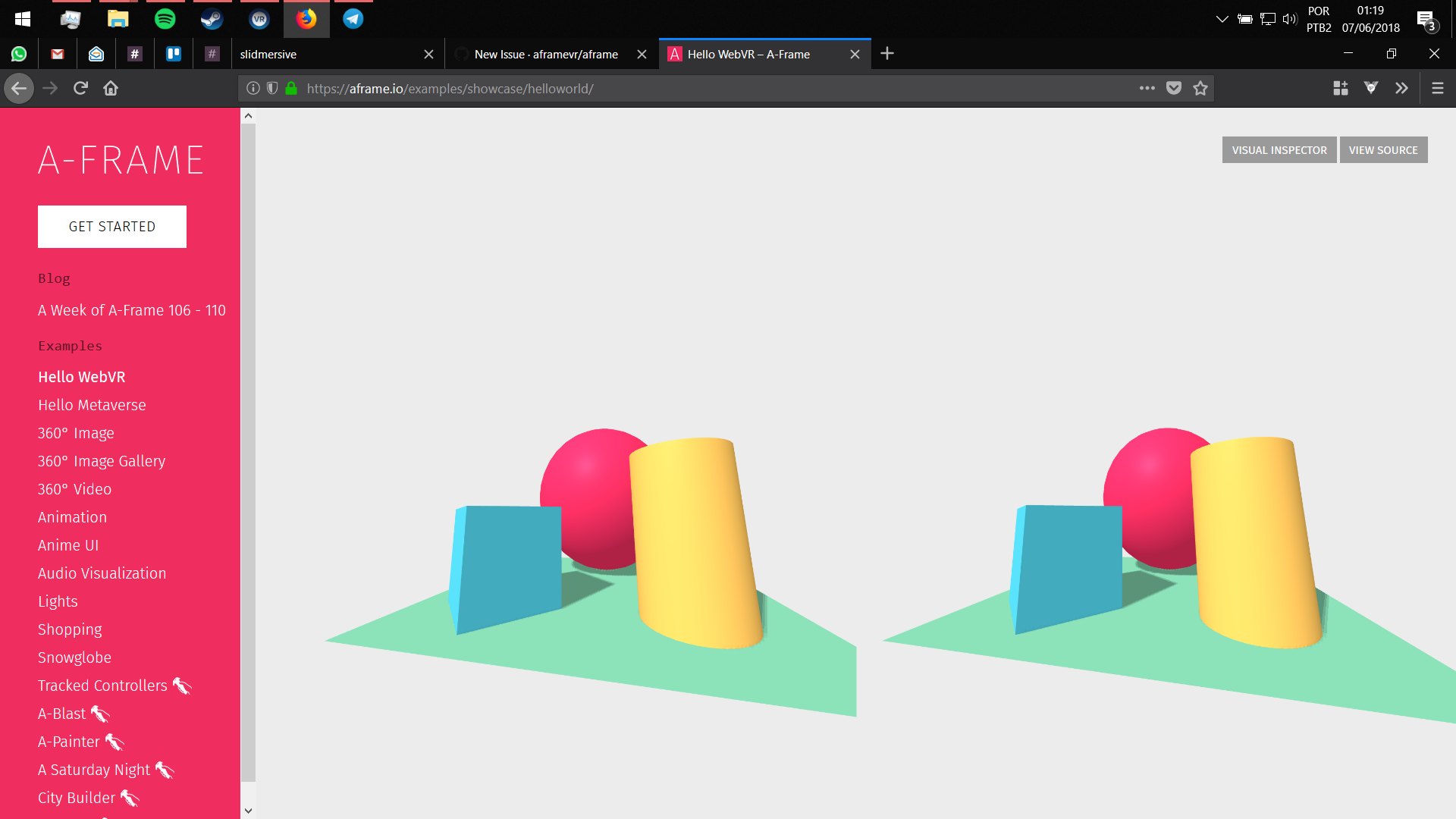Viewport: 1456px width, 819px height.
Task: Go back using the back arrow
Action: pyautogui.click(x=19, y=88)
